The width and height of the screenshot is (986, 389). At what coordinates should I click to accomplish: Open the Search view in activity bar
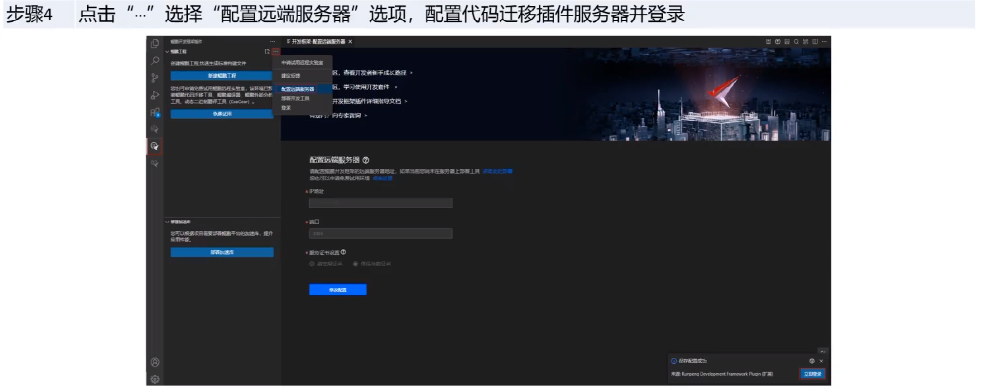155,61
